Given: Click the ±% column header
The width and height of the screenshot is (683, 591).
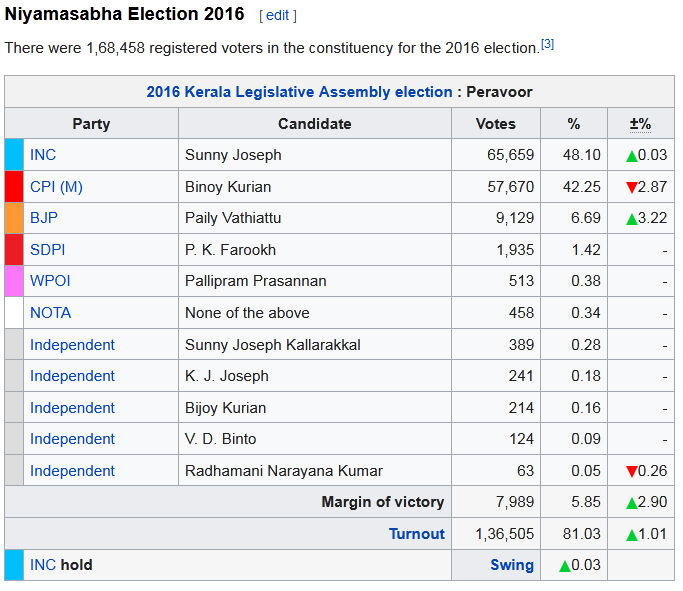Looking at the screenshot, I should (x=640, y=124).
